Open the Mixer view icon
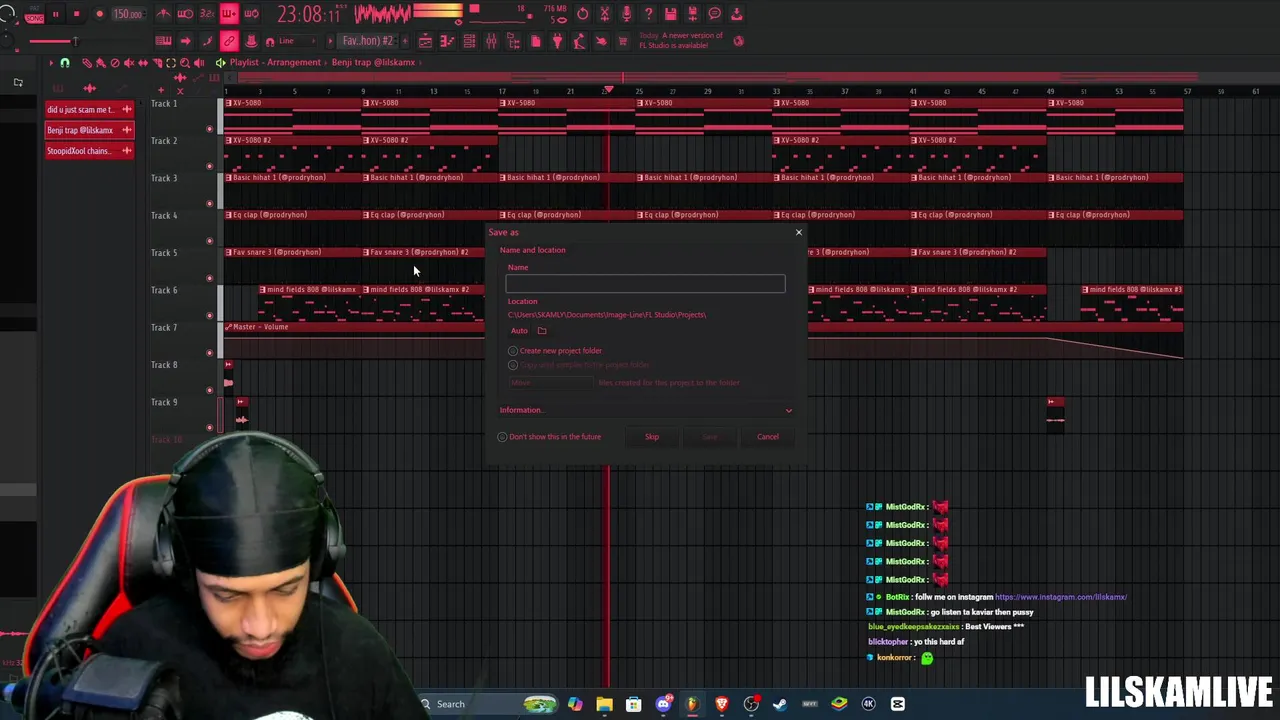Viewport: 1280px width, 720px height. pos(491,41)
